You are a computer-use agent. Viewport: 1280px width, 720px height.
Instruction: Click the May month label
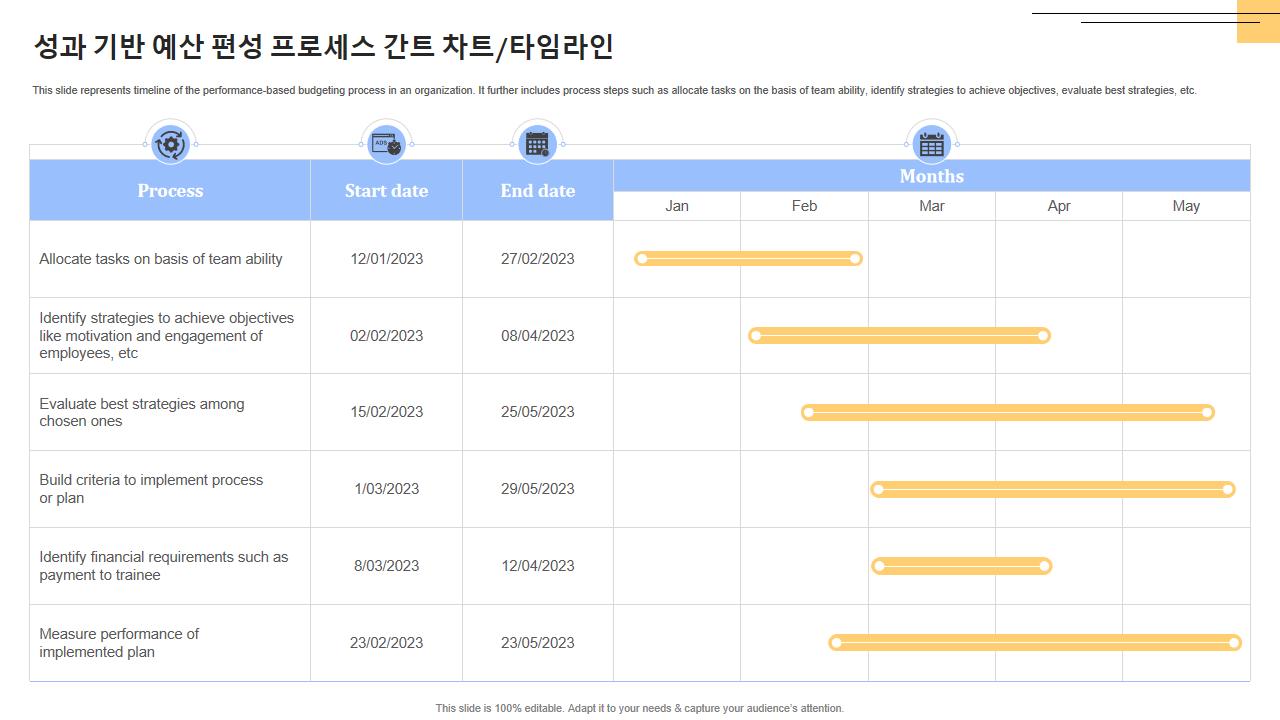click(x=1186, y=206)
